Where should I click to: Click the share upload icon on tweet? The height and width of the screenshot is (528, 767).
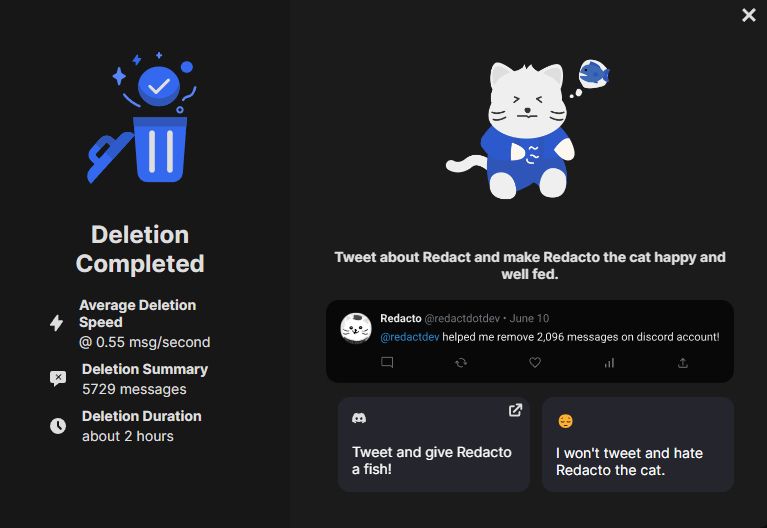(683, 363)
